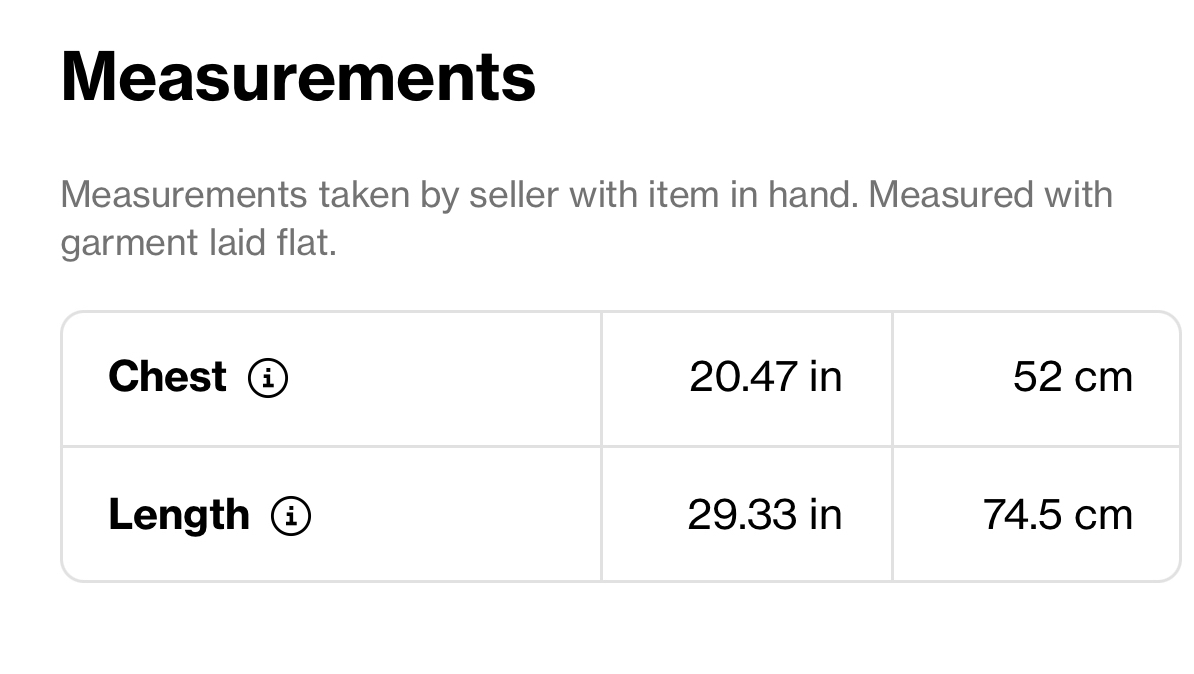Screen dimensions: 1194x674
Task: Click the 'cm' unit beside 52
Action: click(1103, 377)
